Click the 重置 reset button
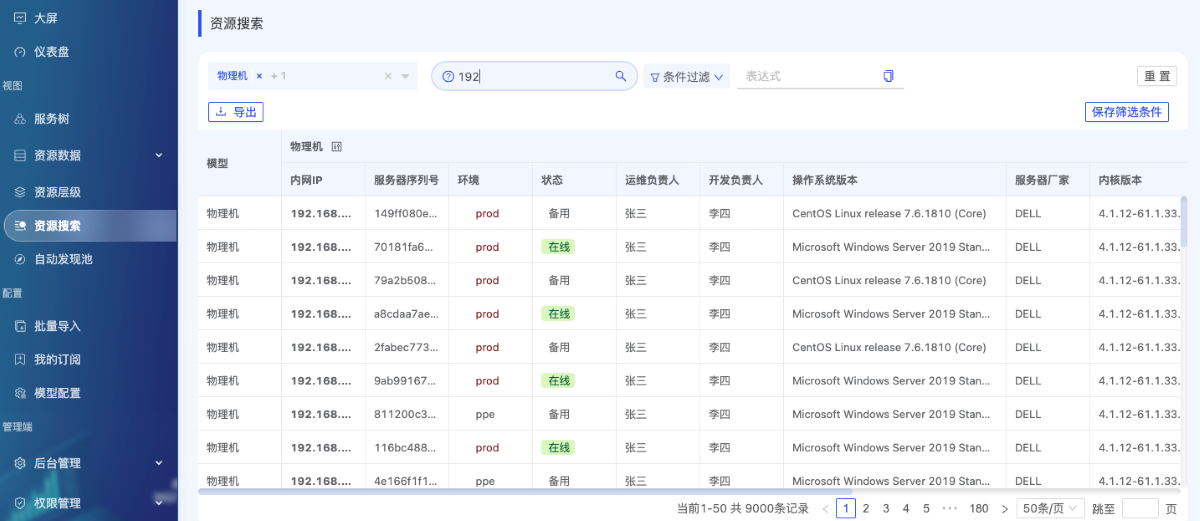The height and width of the screenshot is (521, 1200). [x=1157, y=77]
